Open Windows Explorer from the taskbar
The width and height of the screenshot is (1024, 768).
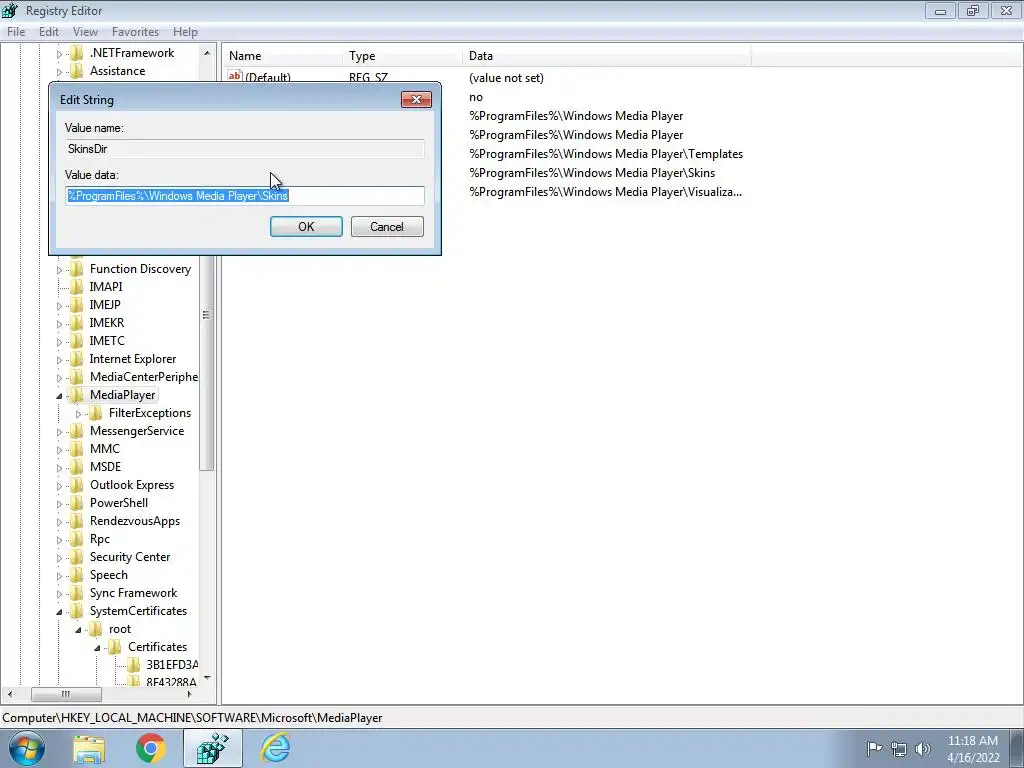tap(89, 748)
